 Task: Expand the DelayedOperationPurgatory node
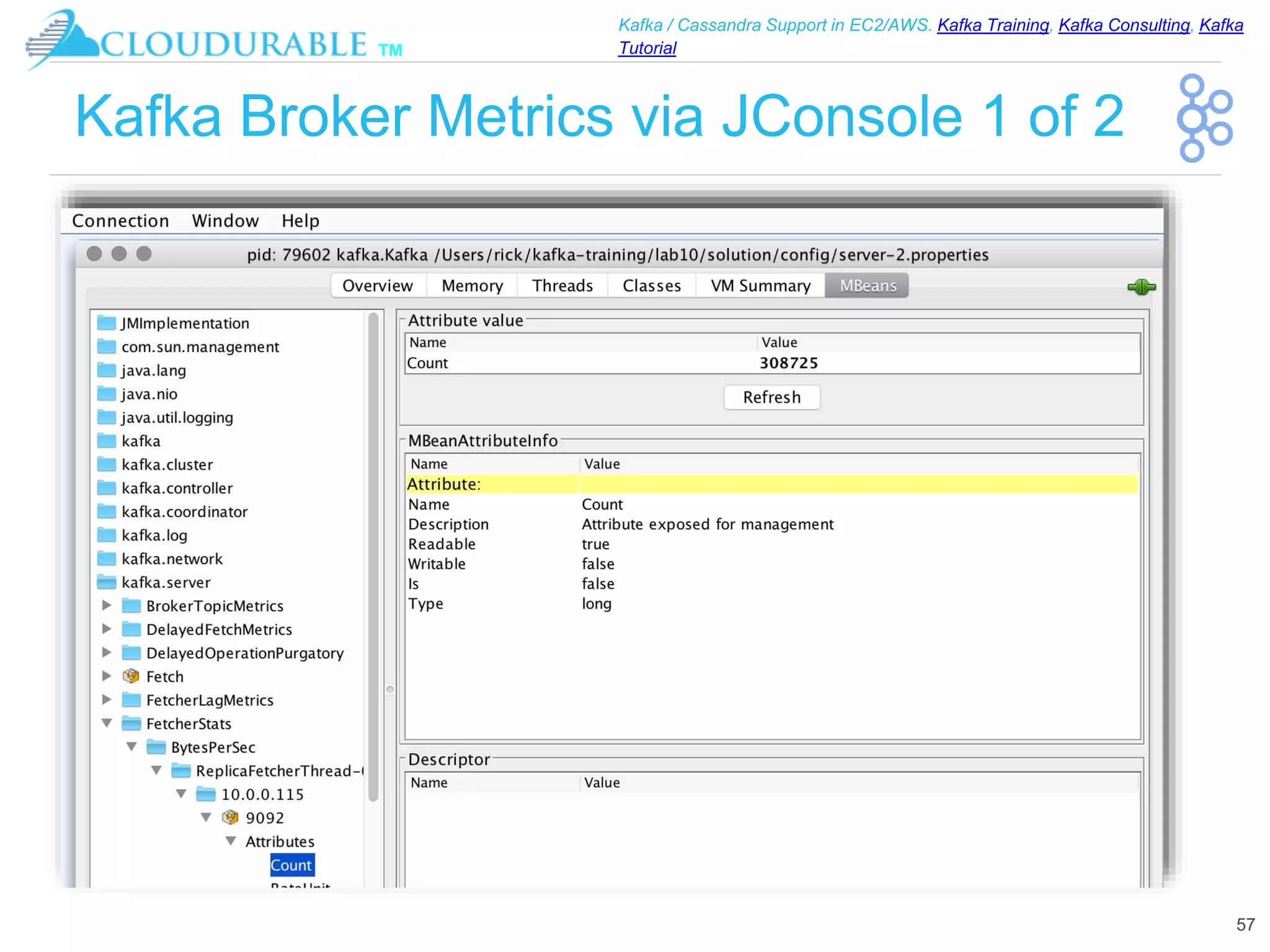107,652
